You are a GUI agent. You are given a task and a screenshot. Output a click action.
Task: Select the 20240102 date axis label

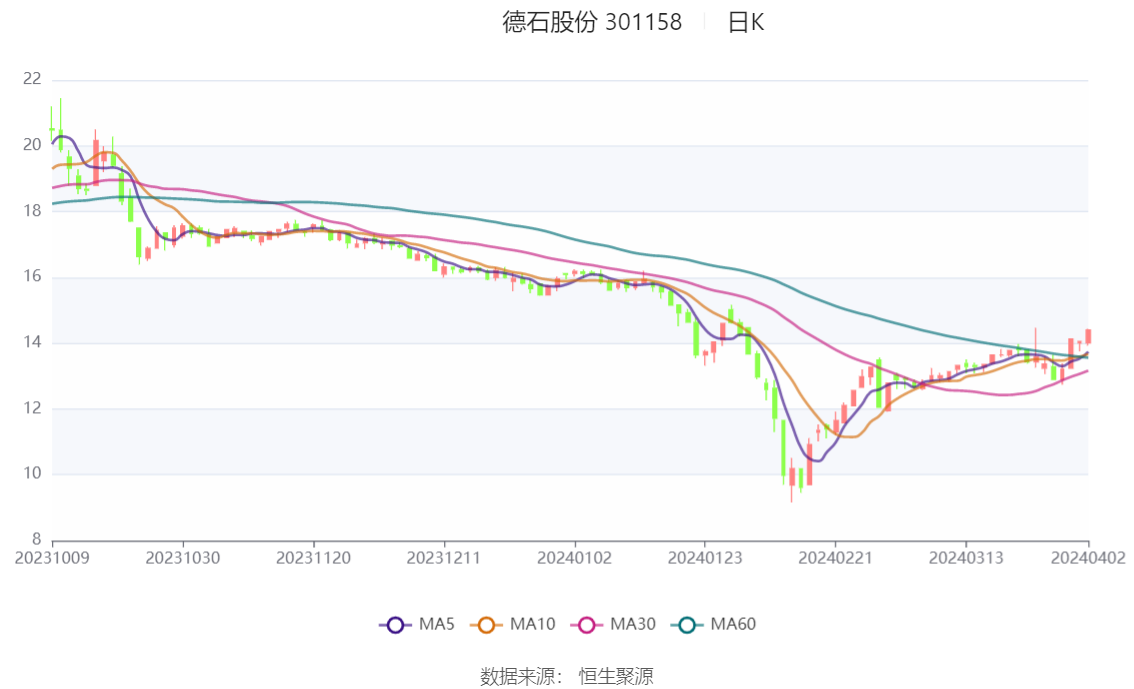click(575, 558)
